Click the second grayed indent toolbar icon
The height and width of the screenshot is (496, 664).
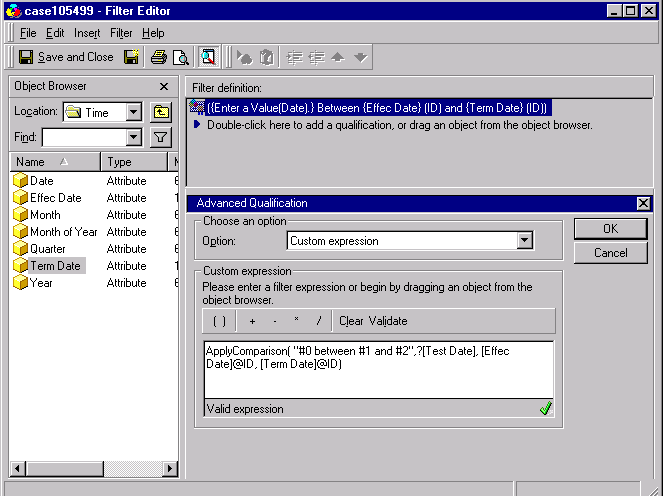point(316,57)
